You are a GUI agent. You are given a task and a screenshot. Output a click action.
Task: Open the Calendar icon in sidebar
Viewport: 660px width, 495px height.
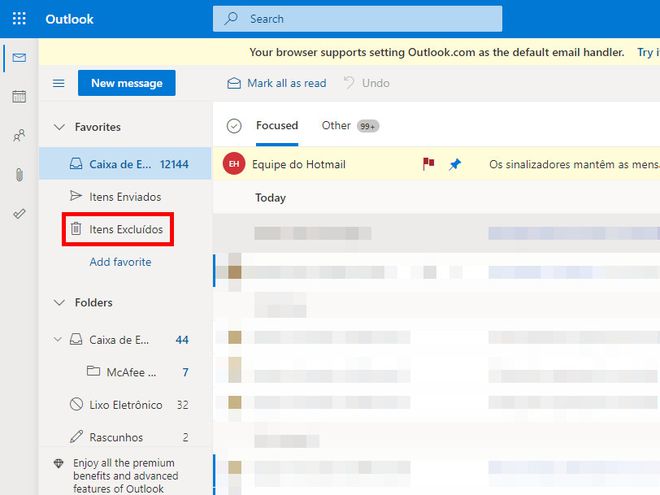(x=19, y=96)
